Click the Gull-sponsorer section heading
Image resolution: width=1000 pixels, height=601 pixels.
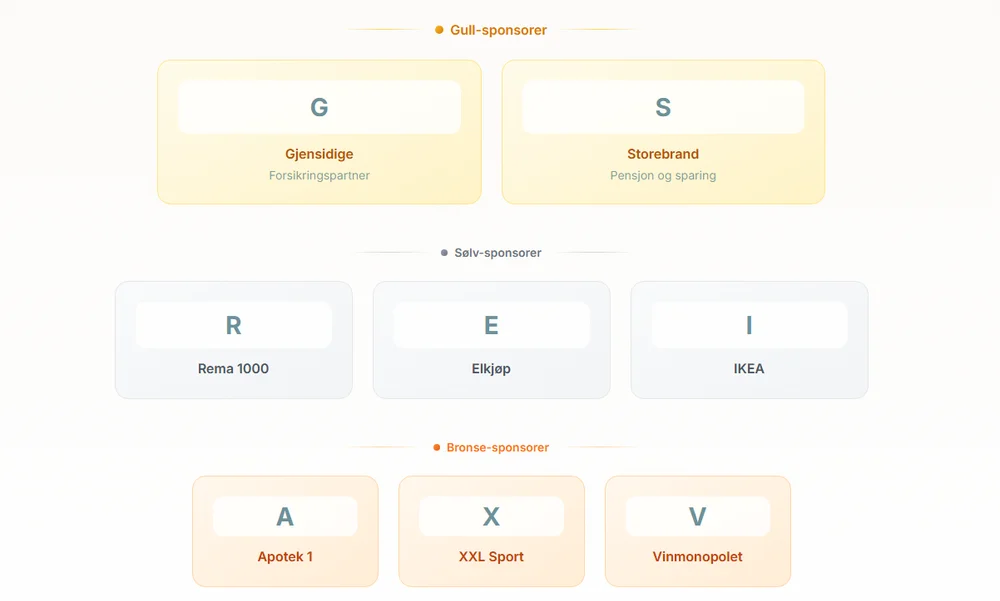[498, 30]
